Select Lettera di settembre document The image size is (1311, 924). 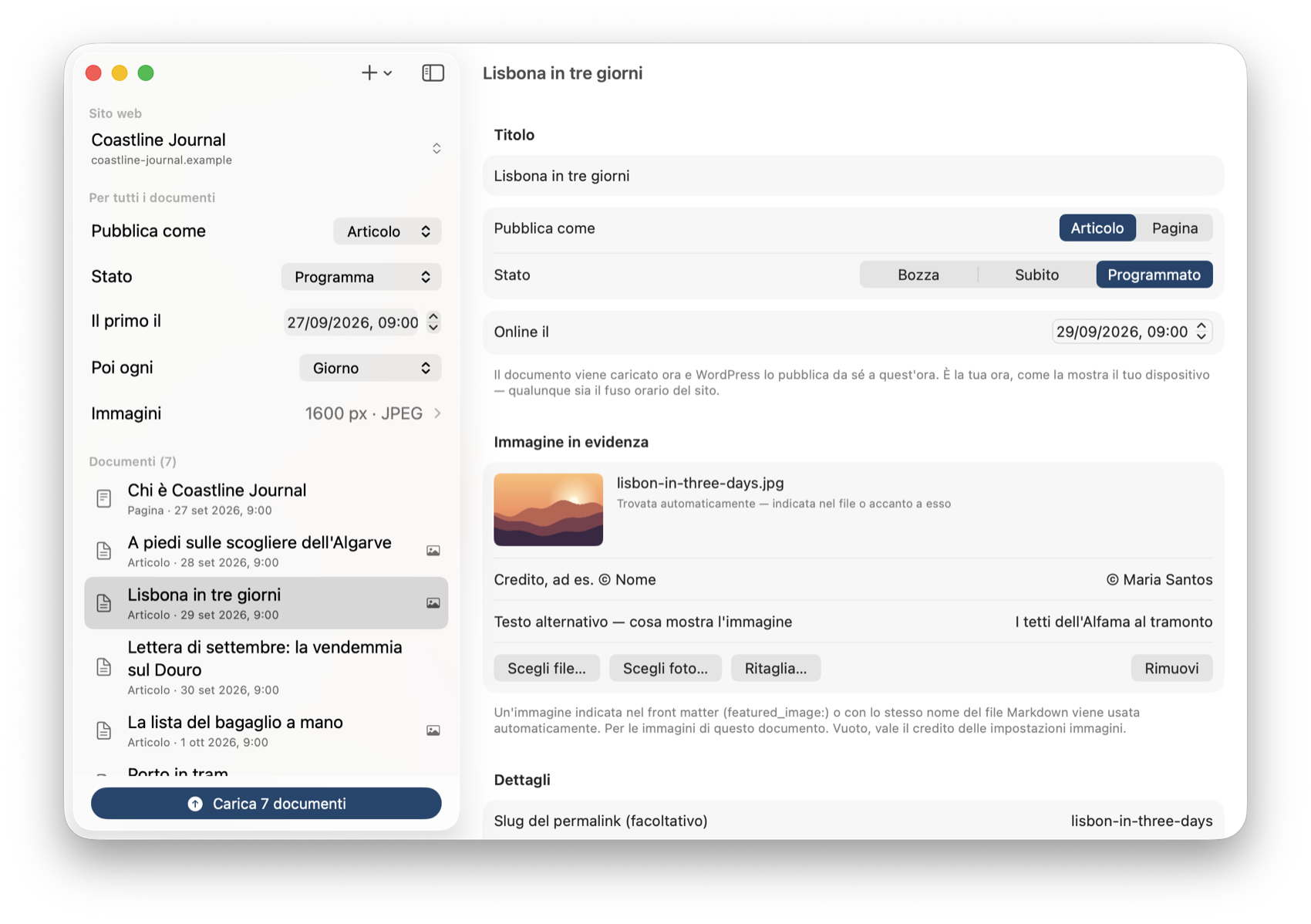pos(266,667)
